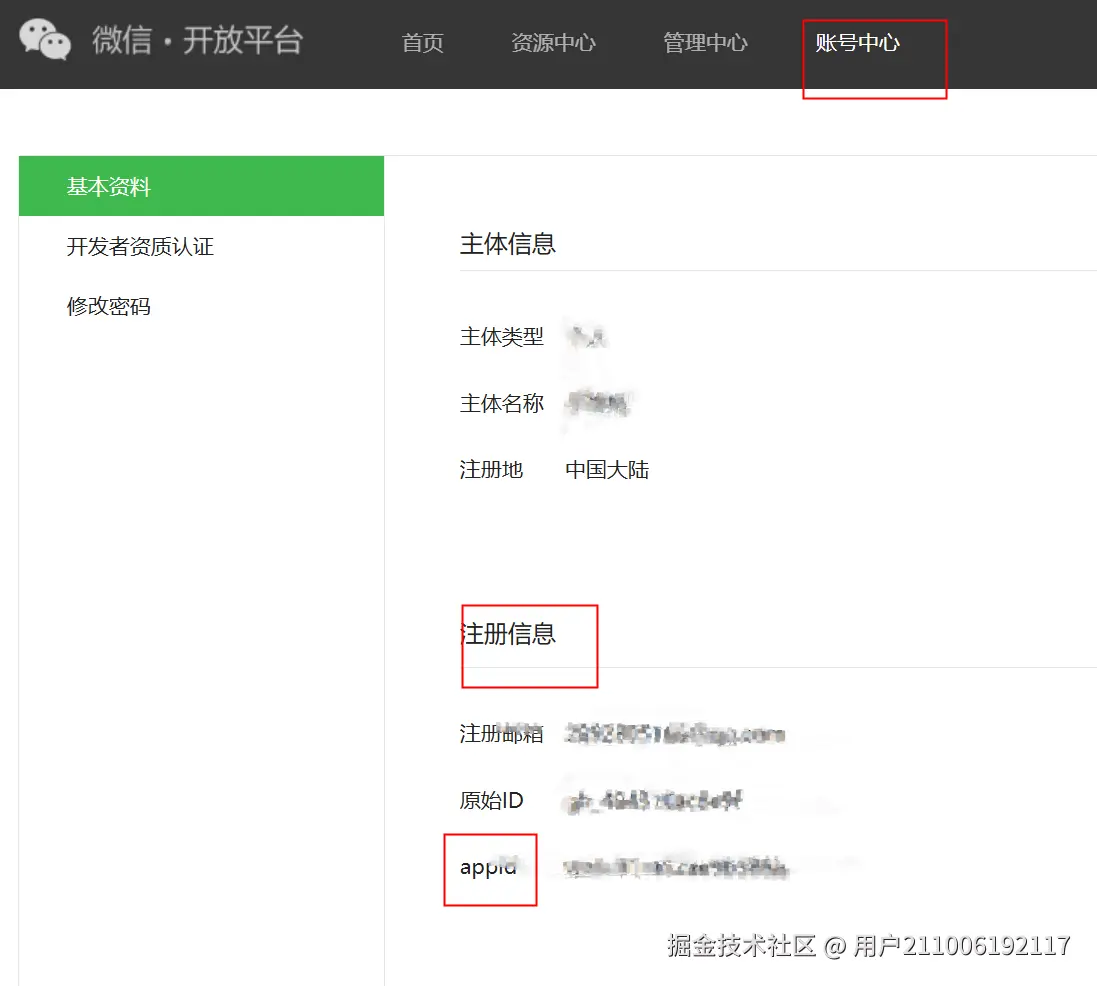The height and width of the screenshot is (986, 1097).
Task: Click the blurred 主体名称 value
Action: (x=598, y=403)
